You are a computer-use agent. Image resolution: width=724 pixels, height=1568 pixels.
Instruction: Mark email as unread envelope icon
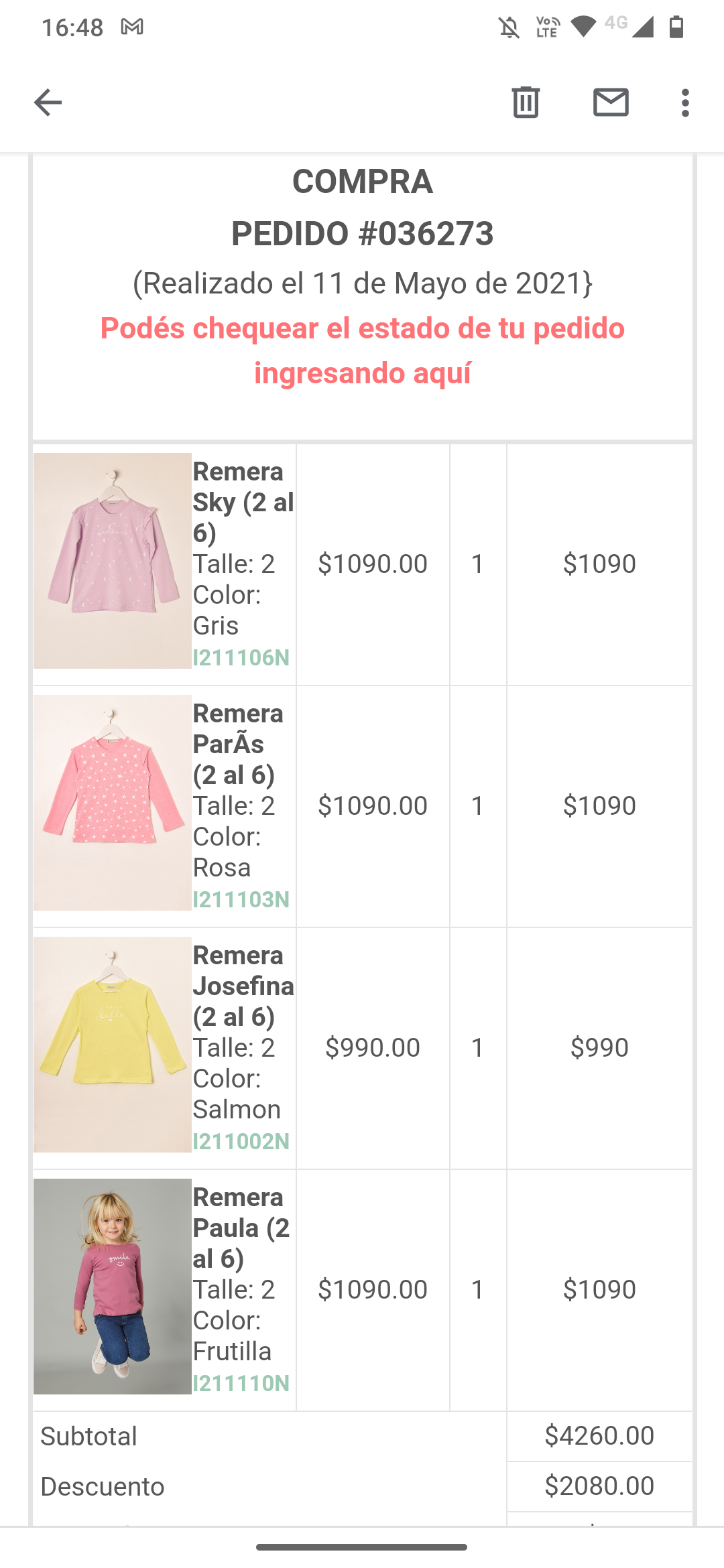click(611, 103)
